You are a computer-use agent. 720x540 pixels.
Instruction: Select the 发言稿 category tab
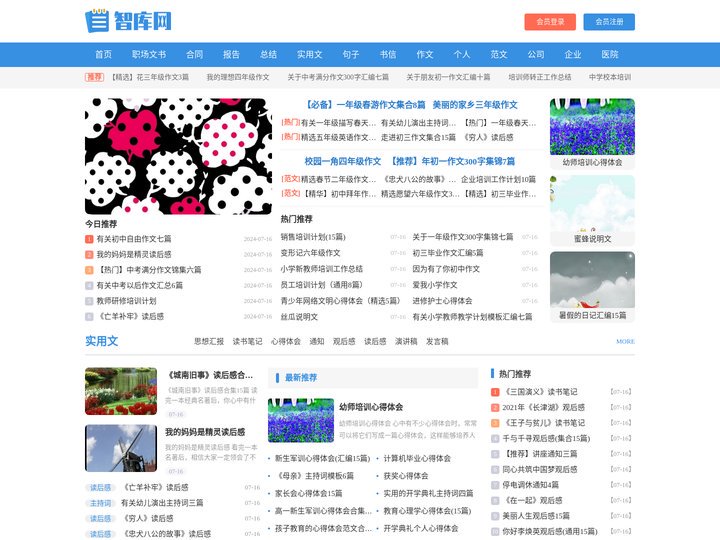point(437,341)
